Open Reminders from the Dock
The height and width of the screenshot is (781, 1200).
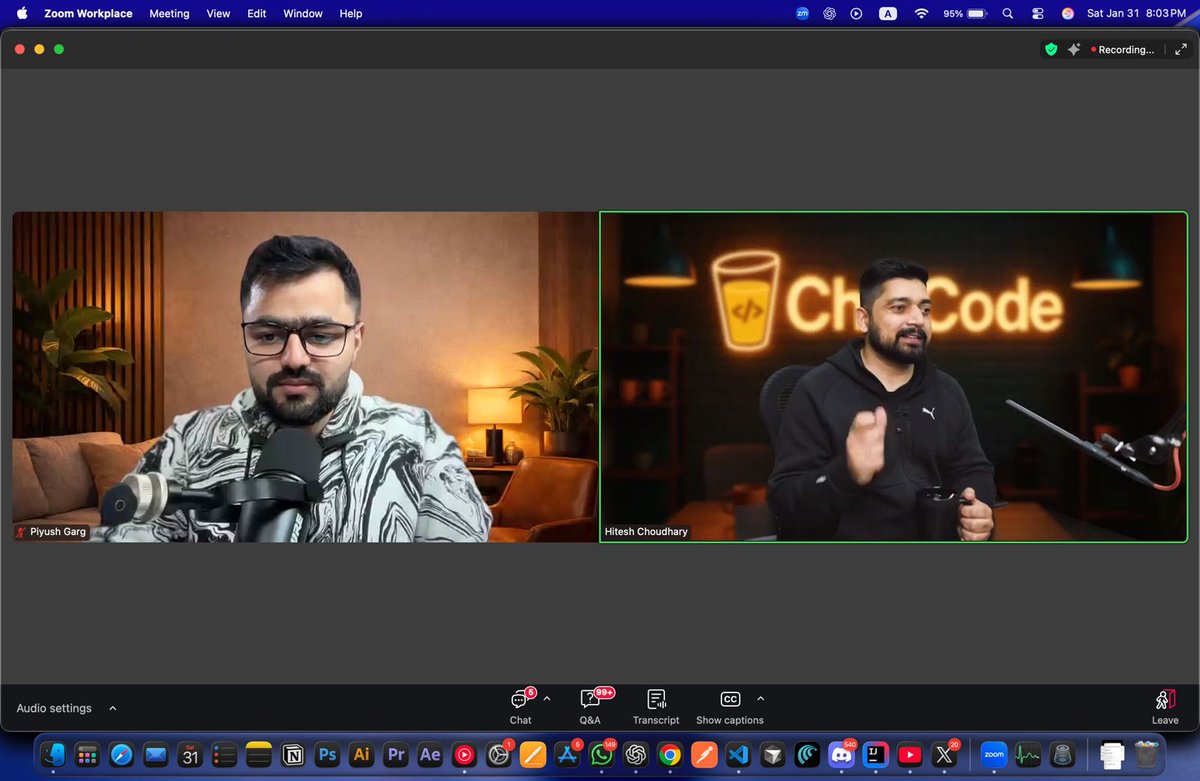click(224, 754)
